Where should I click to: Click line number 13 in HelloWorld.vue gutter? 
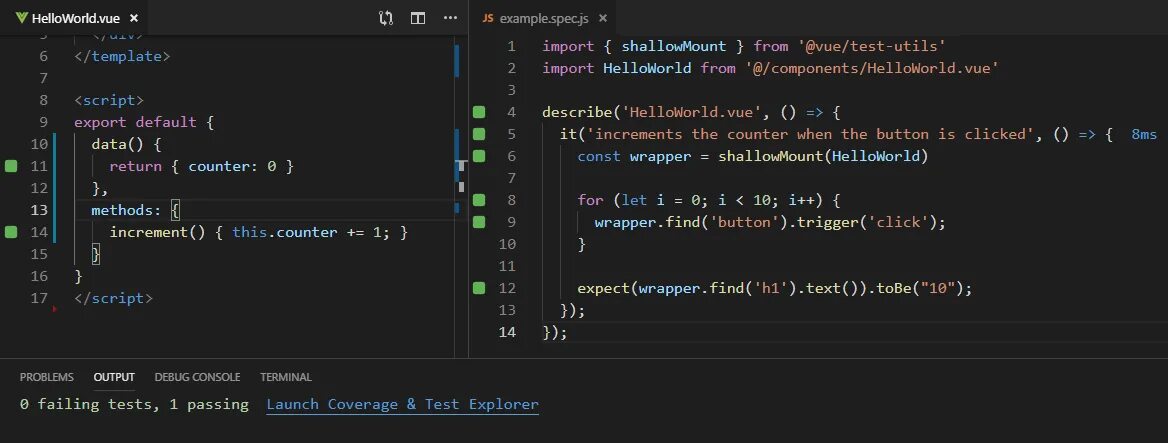39,210
